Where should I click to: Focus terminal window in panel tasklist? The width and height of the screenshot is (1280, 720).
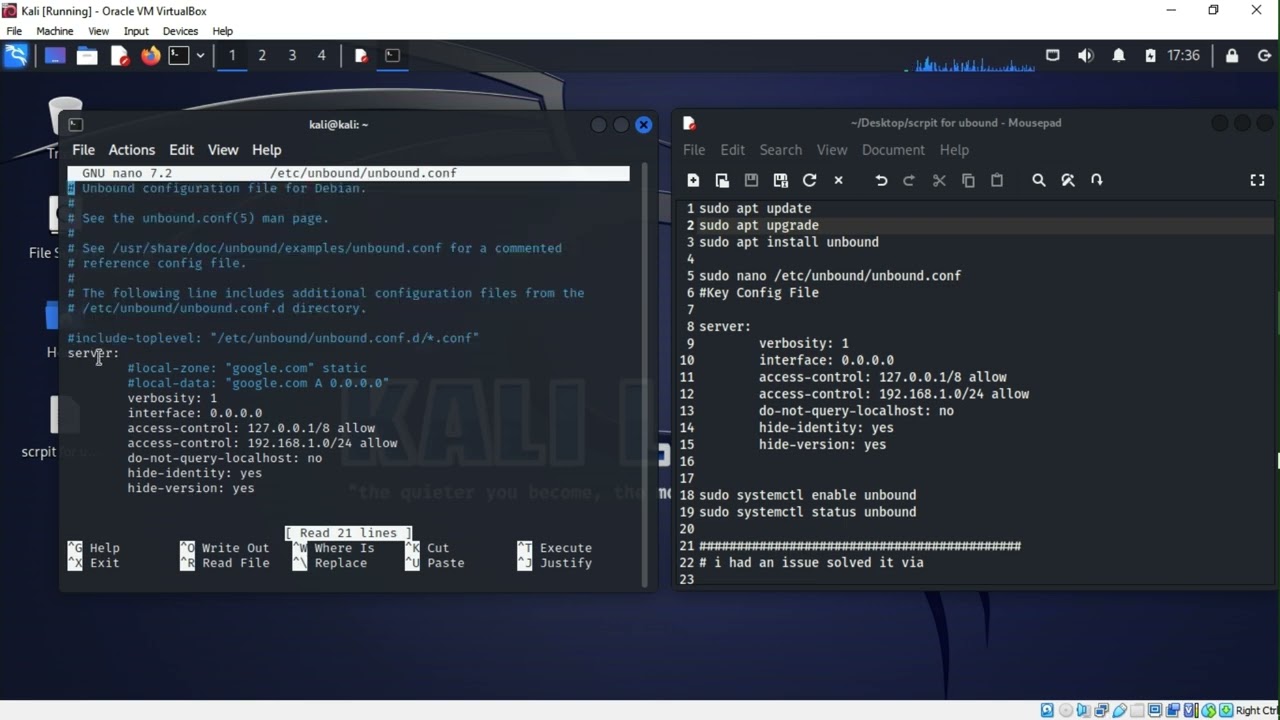[392, 56]
